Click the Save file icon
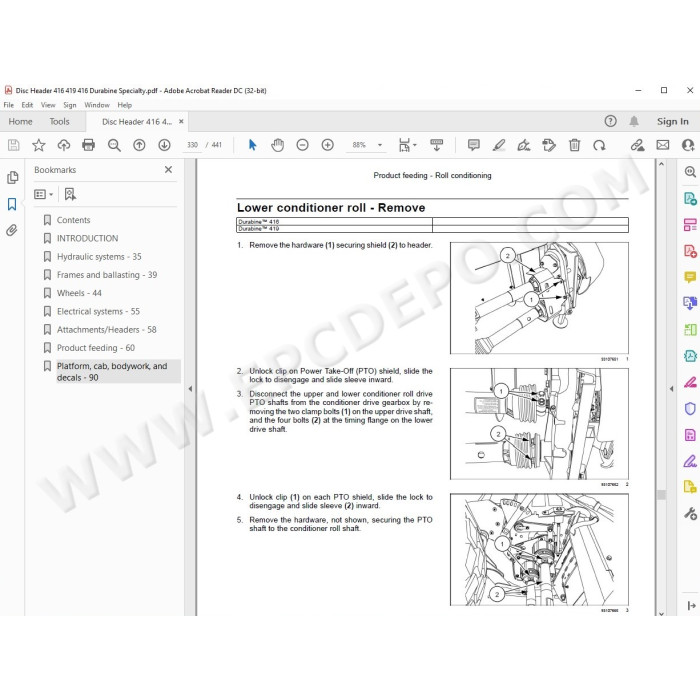This screenshot has height=700, width=700. coord(13,145)
